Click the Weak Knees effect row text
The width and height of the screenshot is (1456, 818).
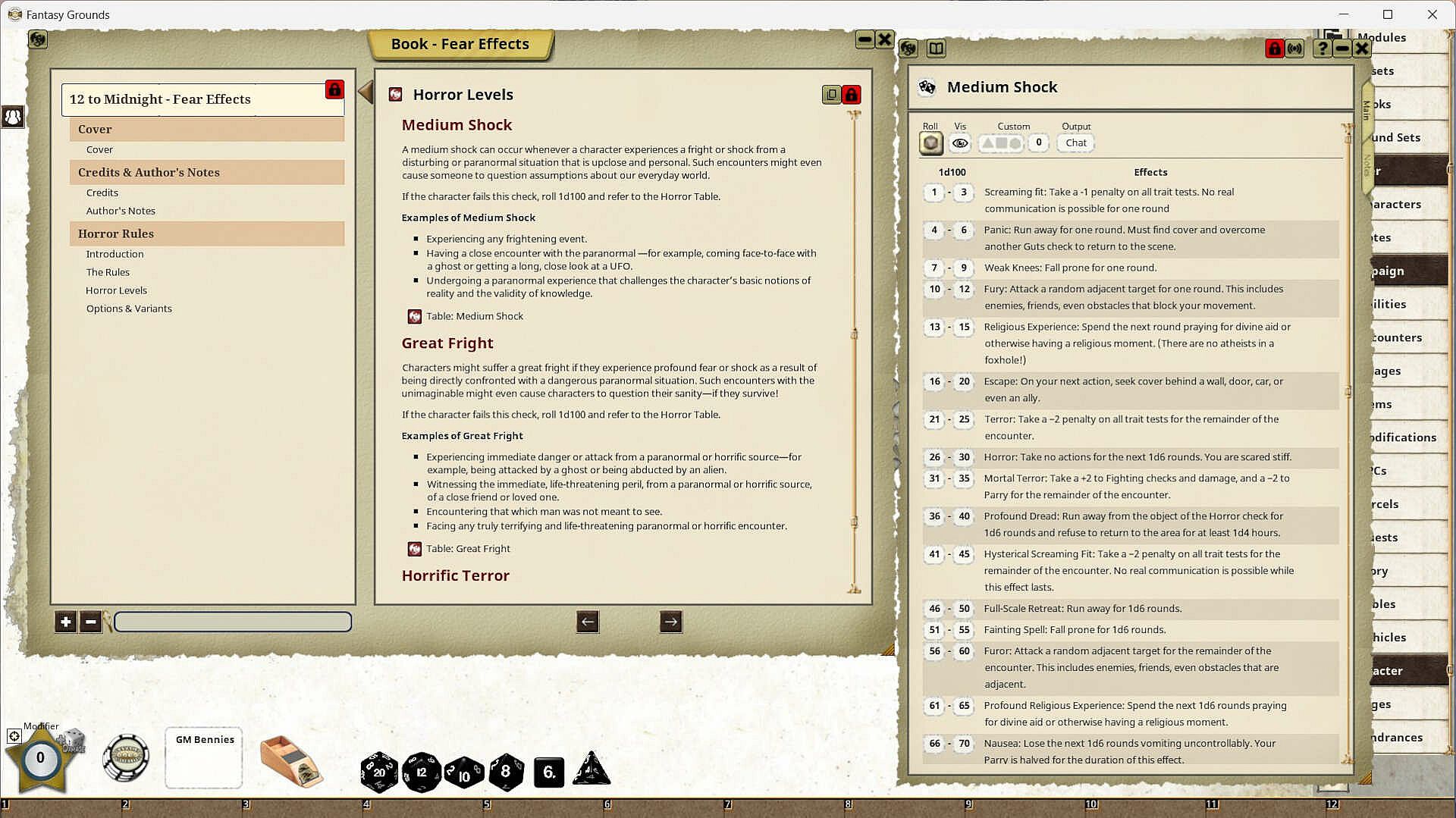pos(1070,268)
